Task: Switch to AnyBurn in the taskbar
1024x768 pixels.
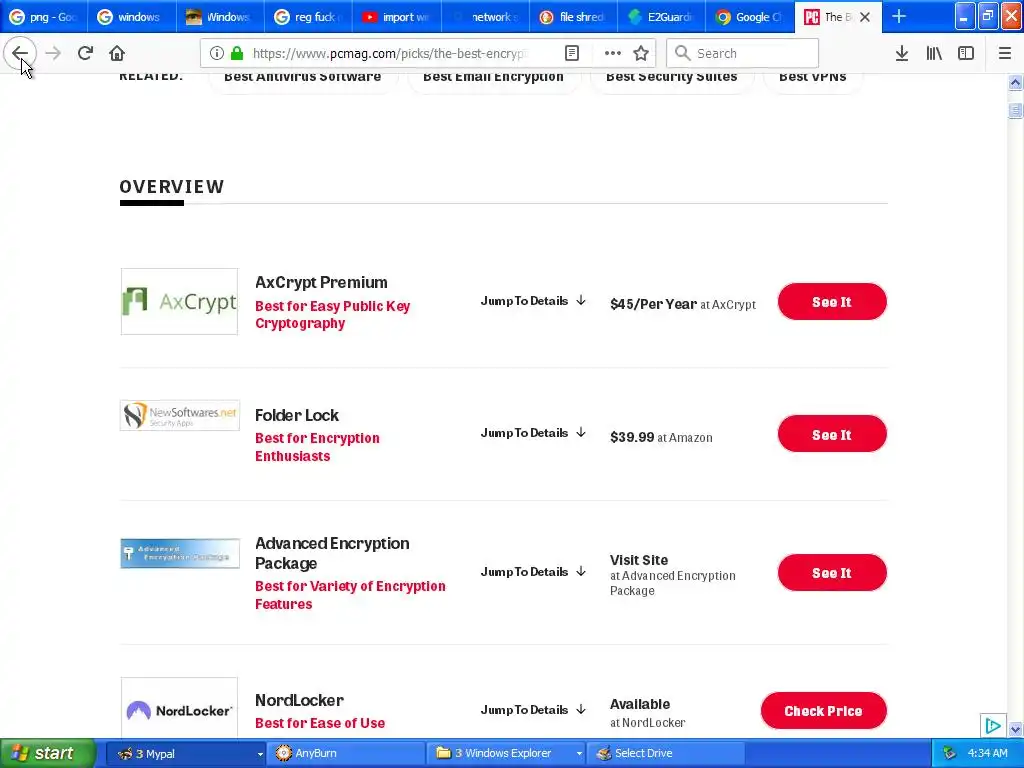Action: pyautogui.click(x=346, y=754)
